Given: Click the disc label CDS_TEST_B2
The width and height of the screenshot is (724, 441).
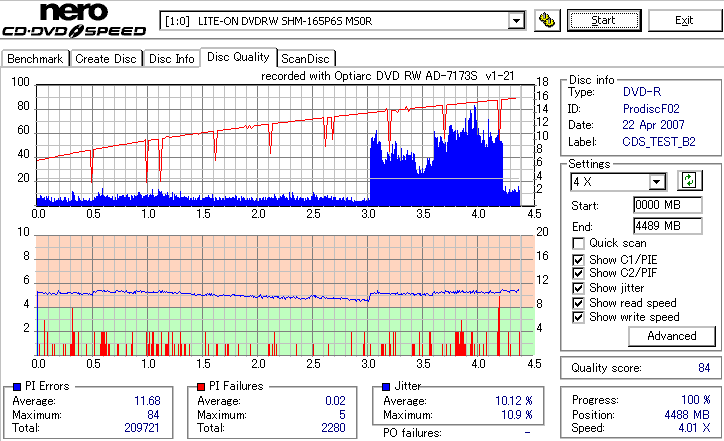Looking at the screenshot, I should coord(659,142).
